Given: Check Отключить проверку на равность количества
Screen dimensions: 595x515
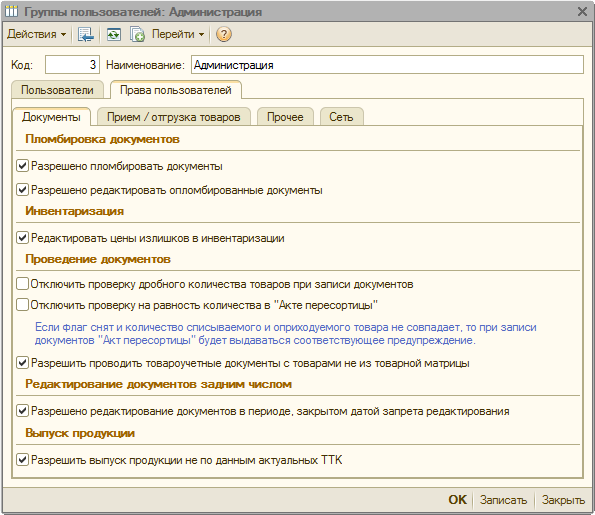Looking at the screenshot, I should click(22, 305).
